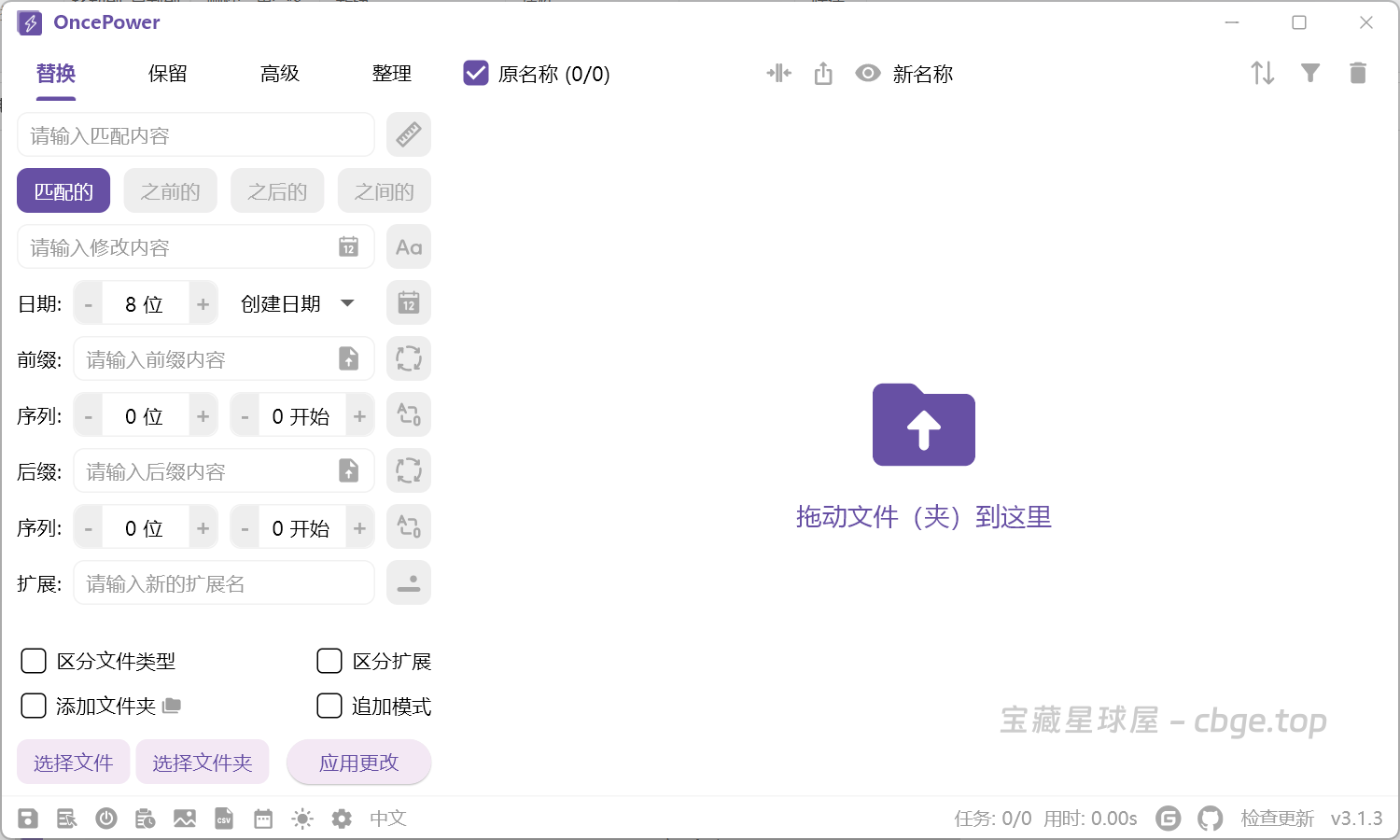Click the swap button on the 后缀 row
1400x840 pixels.
[409, 471]
